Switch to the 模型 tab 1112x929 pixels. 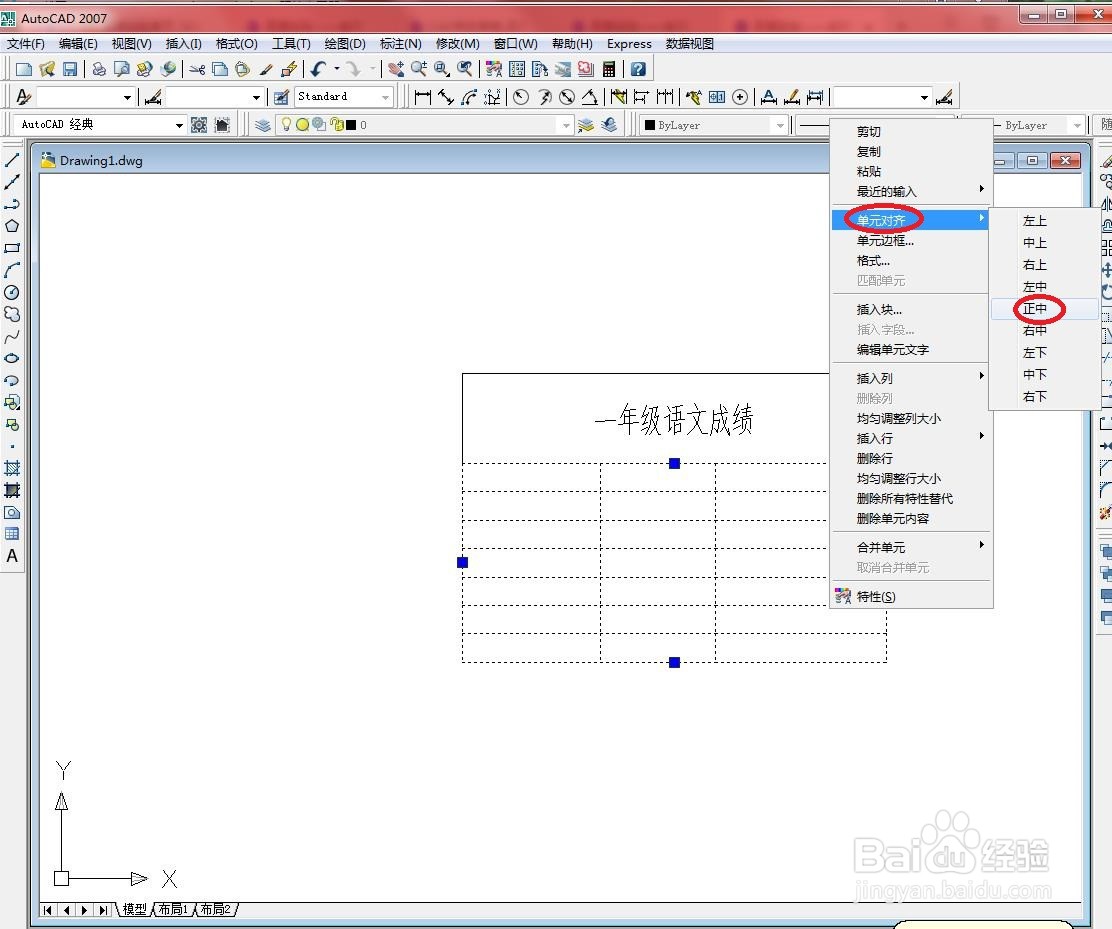135,909
